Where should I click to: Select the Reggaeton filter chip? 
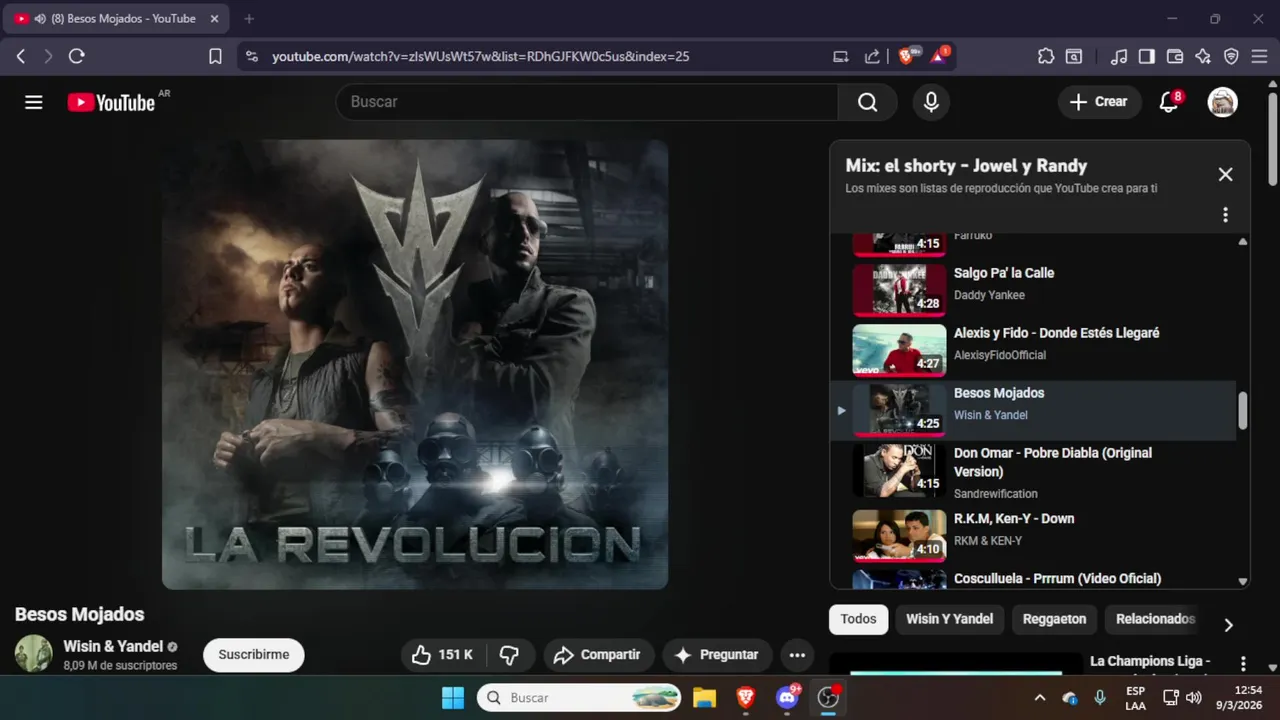1054,619
